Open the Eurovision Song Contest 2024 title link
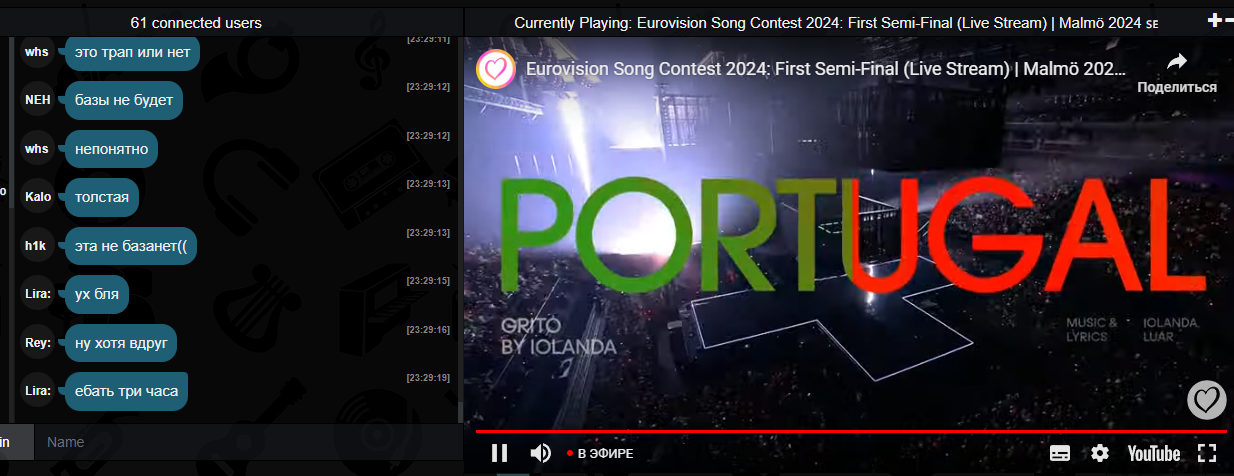 (x=826, y=70)
